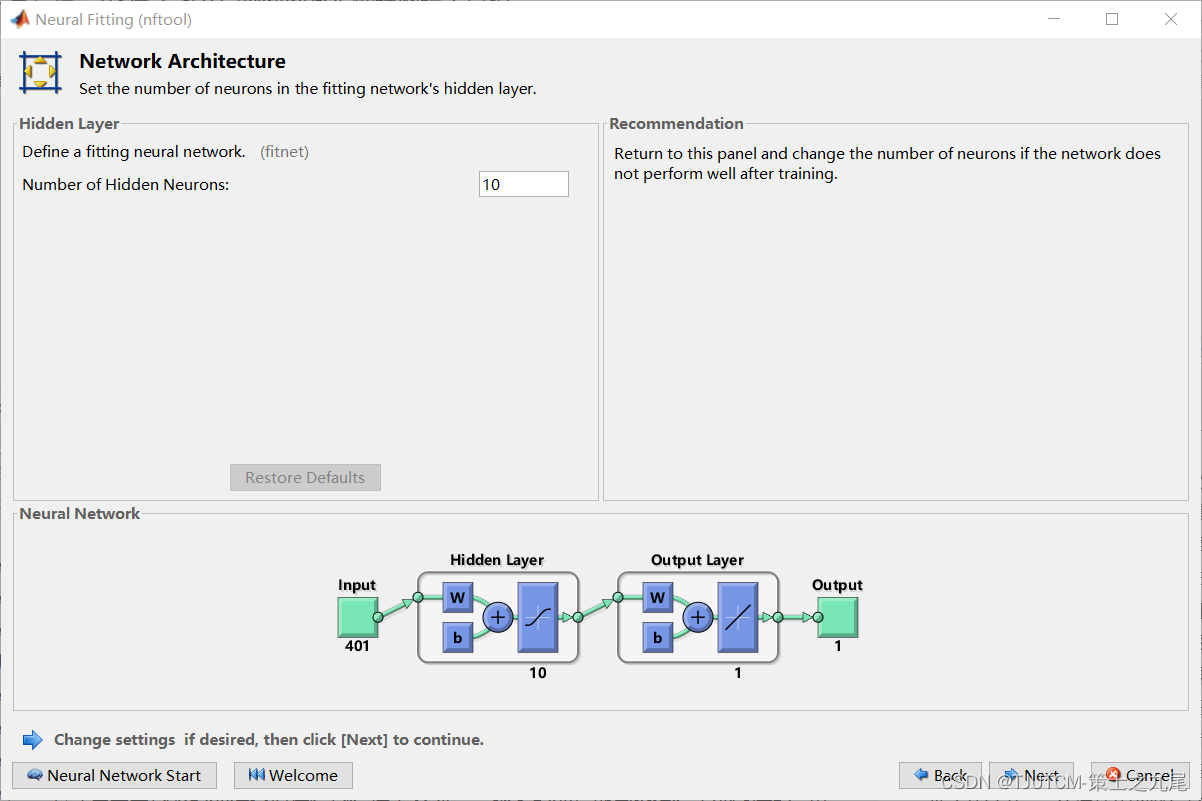Click the Output Layer weight W block
Viewport: 1202px width, 801px height.
[658, 598]
